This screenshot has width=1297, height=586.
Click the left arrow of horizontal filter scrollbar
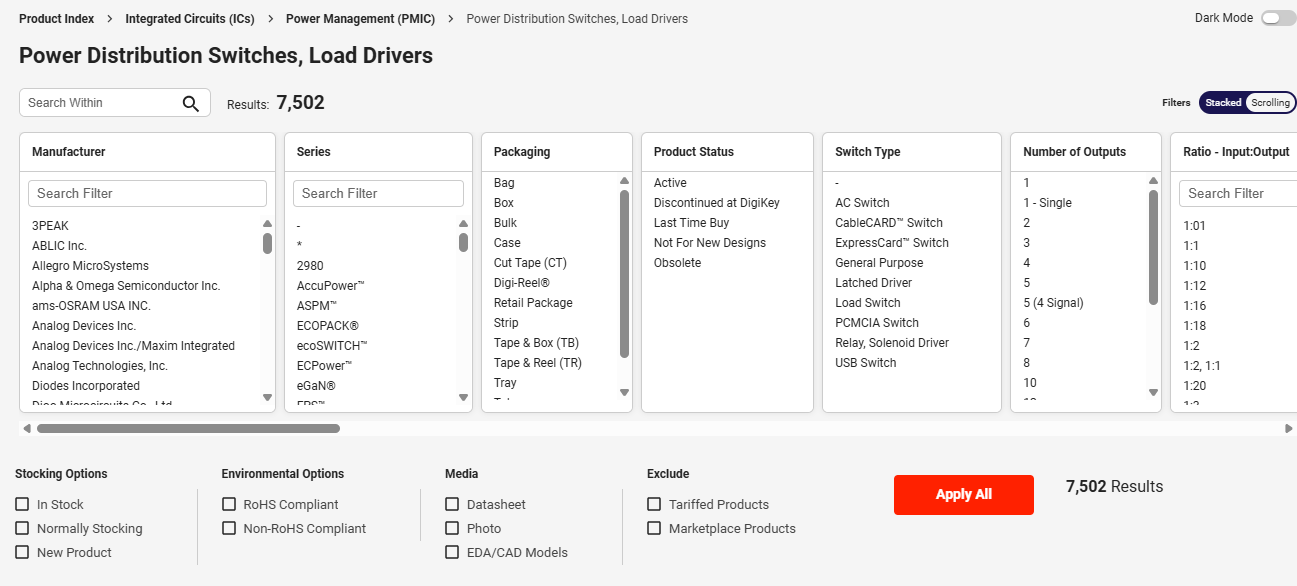coord(27,428)
